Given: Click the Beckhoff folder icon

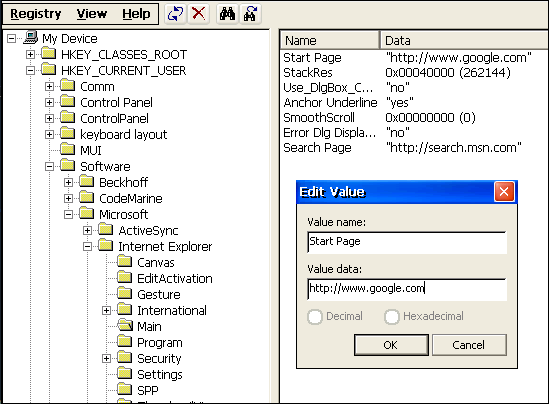Looking at the screenshot, I should tap(86, 182).
